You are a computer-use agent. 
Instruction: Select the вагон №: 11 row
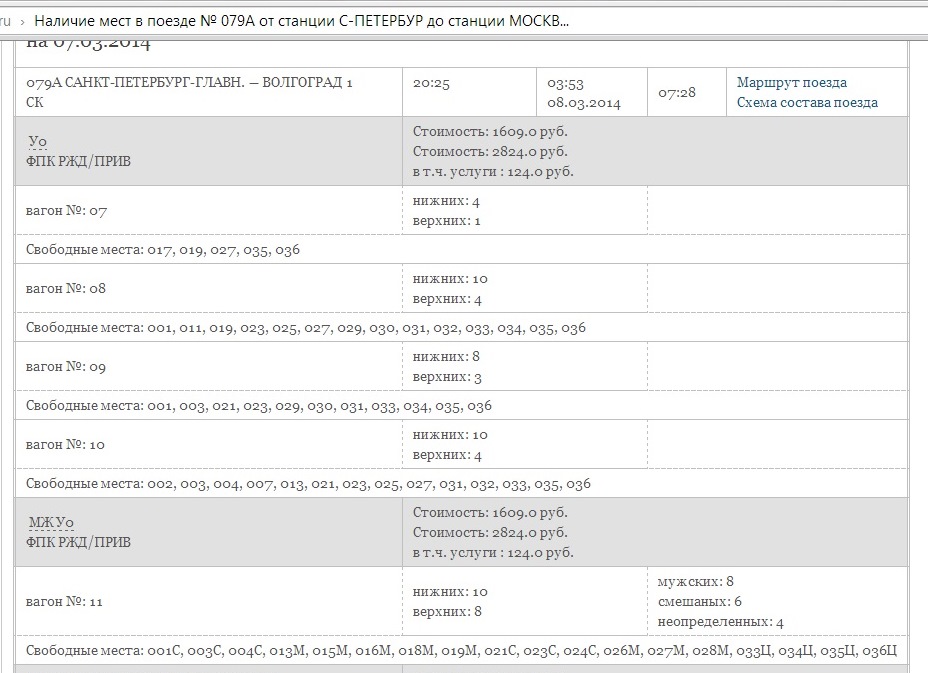click(65, 602)
